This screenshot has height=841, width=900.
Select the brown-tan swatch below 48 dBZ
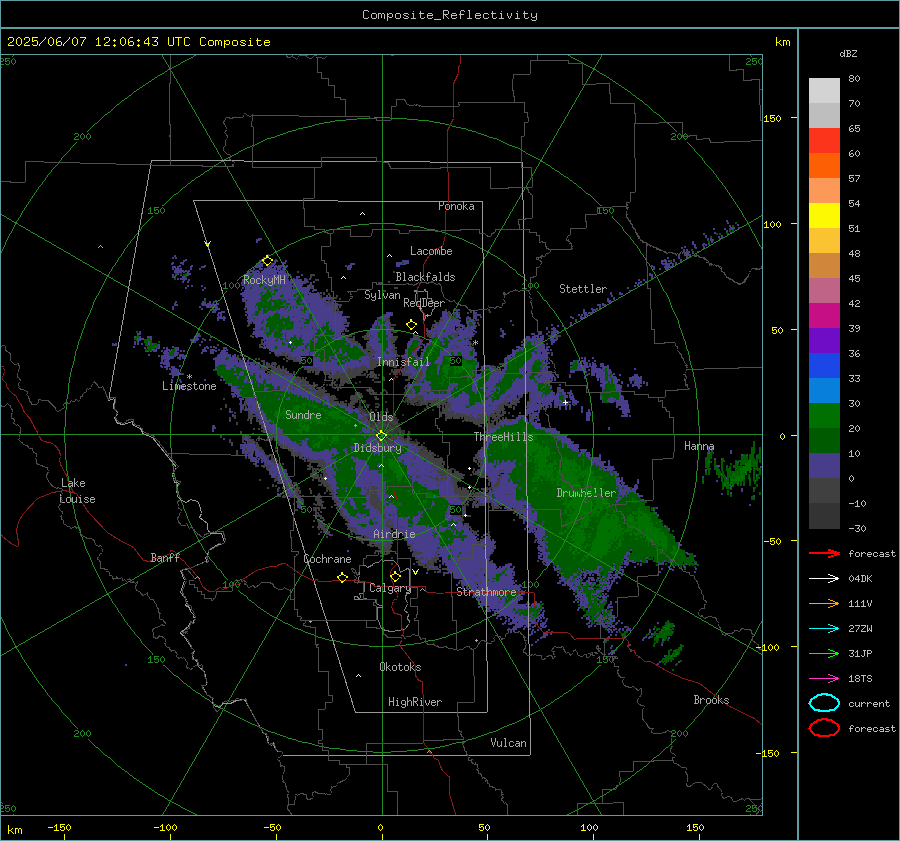824,266
